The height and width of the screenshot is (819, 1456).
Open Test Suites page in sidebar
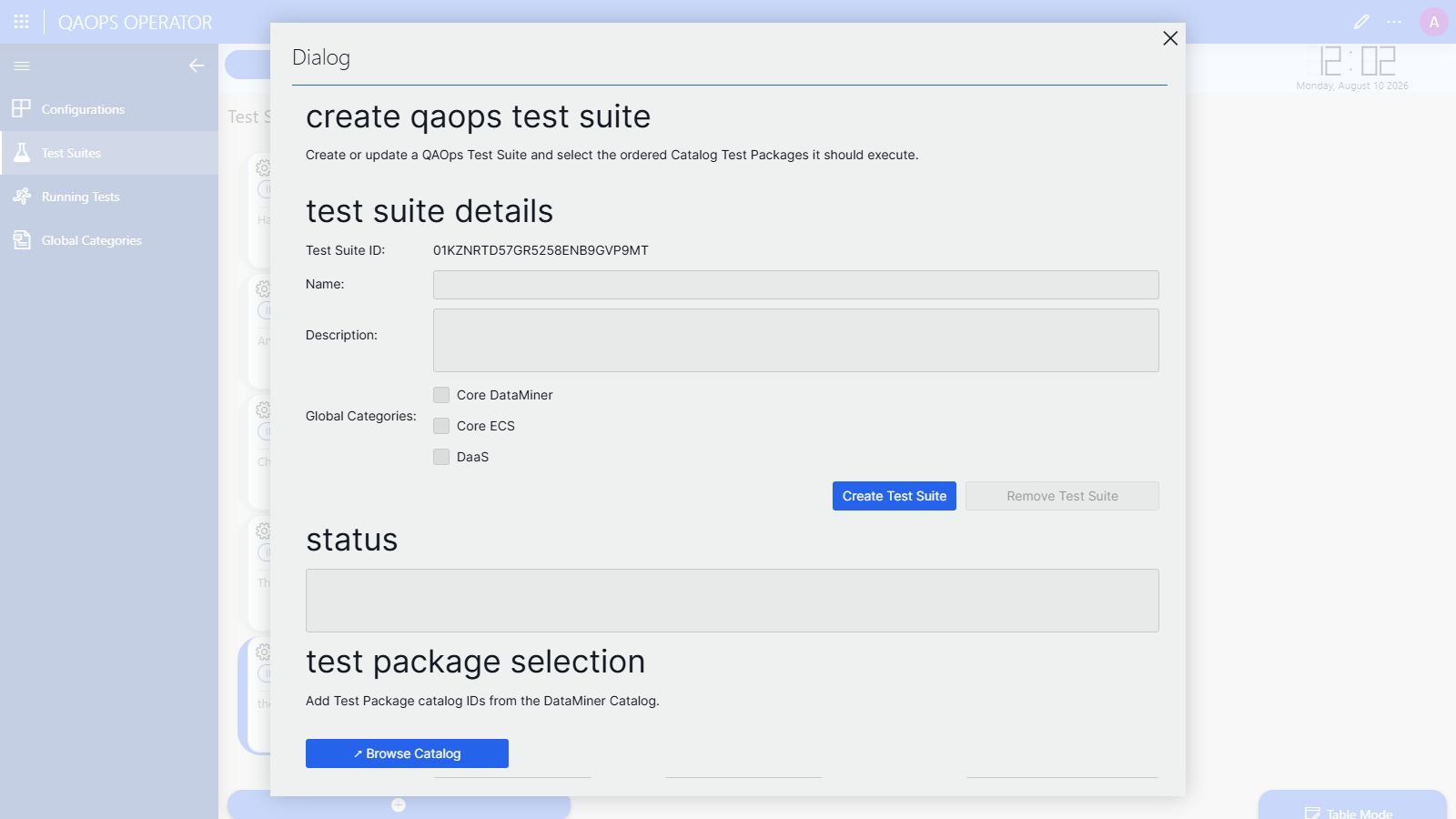[x=109, y=153]
